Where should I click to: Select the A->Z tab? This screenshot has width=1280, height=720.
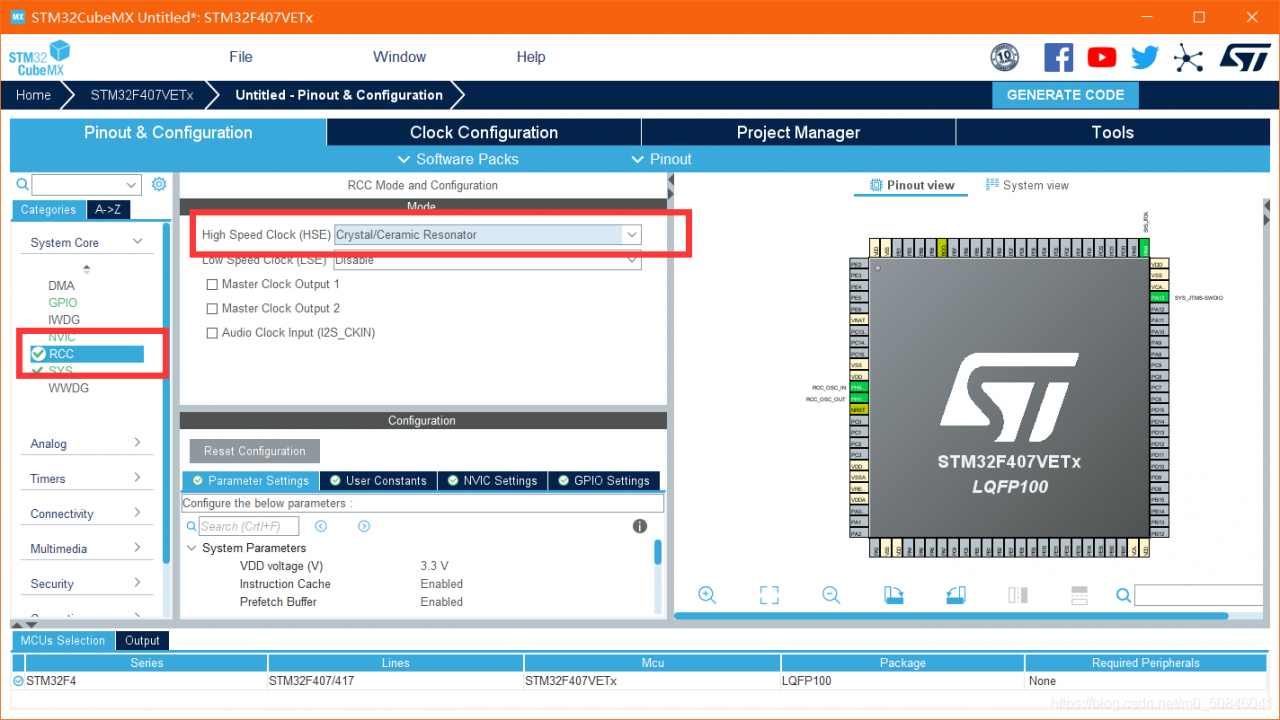pyautogui.click(x=108, y=210)
